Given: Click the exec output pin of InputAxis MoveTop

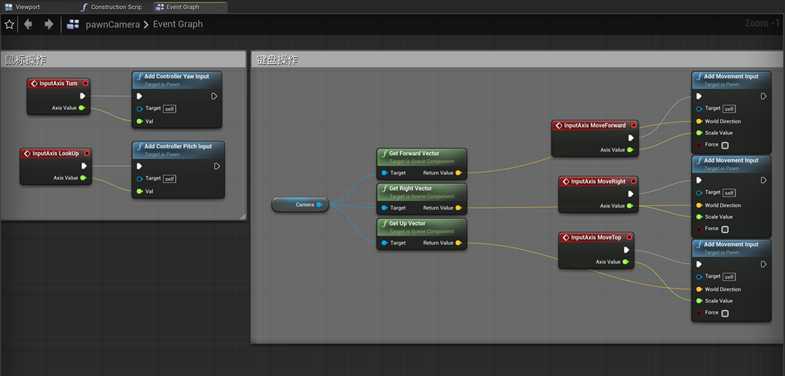Looking at the screenshot, I should [627, 250].
